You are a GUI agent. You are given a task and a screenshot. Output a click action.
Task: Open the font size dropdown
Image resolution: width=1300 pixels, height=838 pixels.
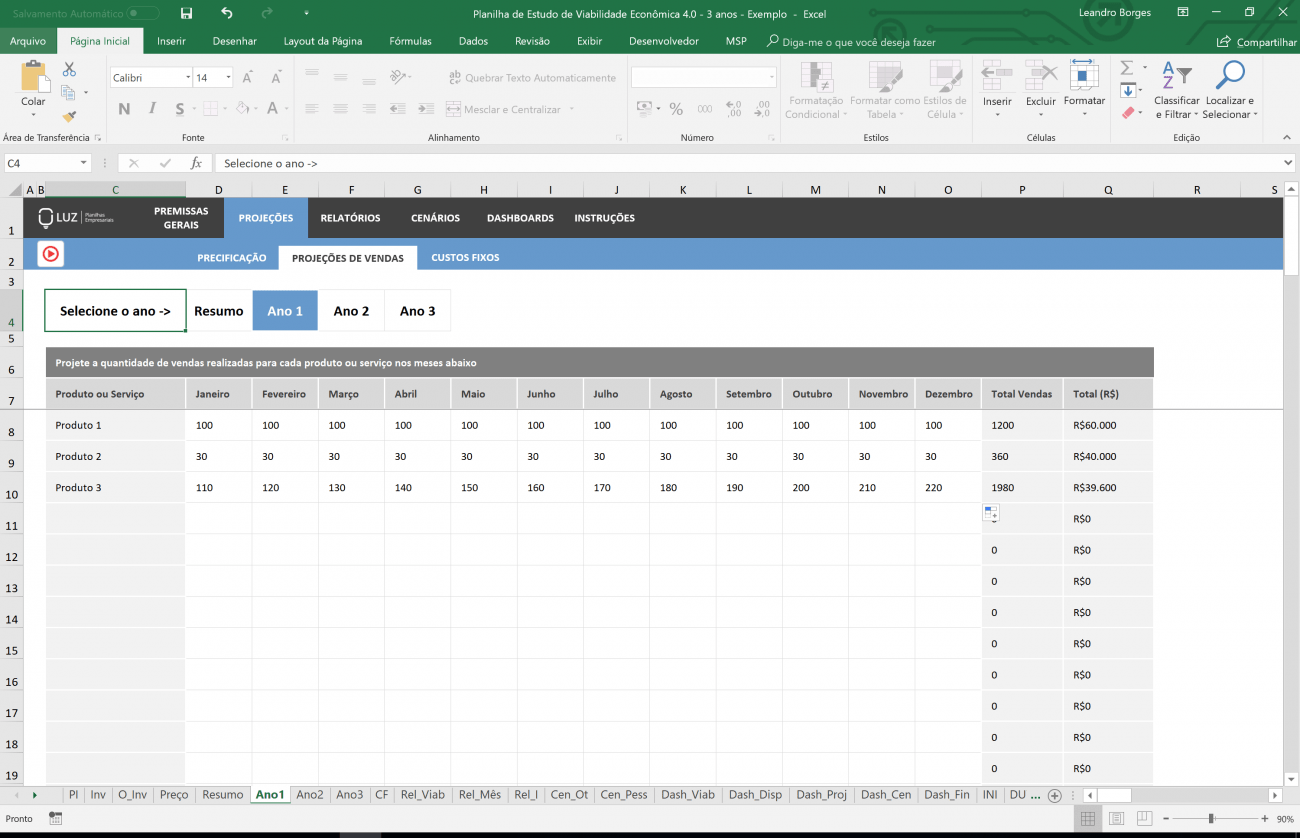[228, 77]
